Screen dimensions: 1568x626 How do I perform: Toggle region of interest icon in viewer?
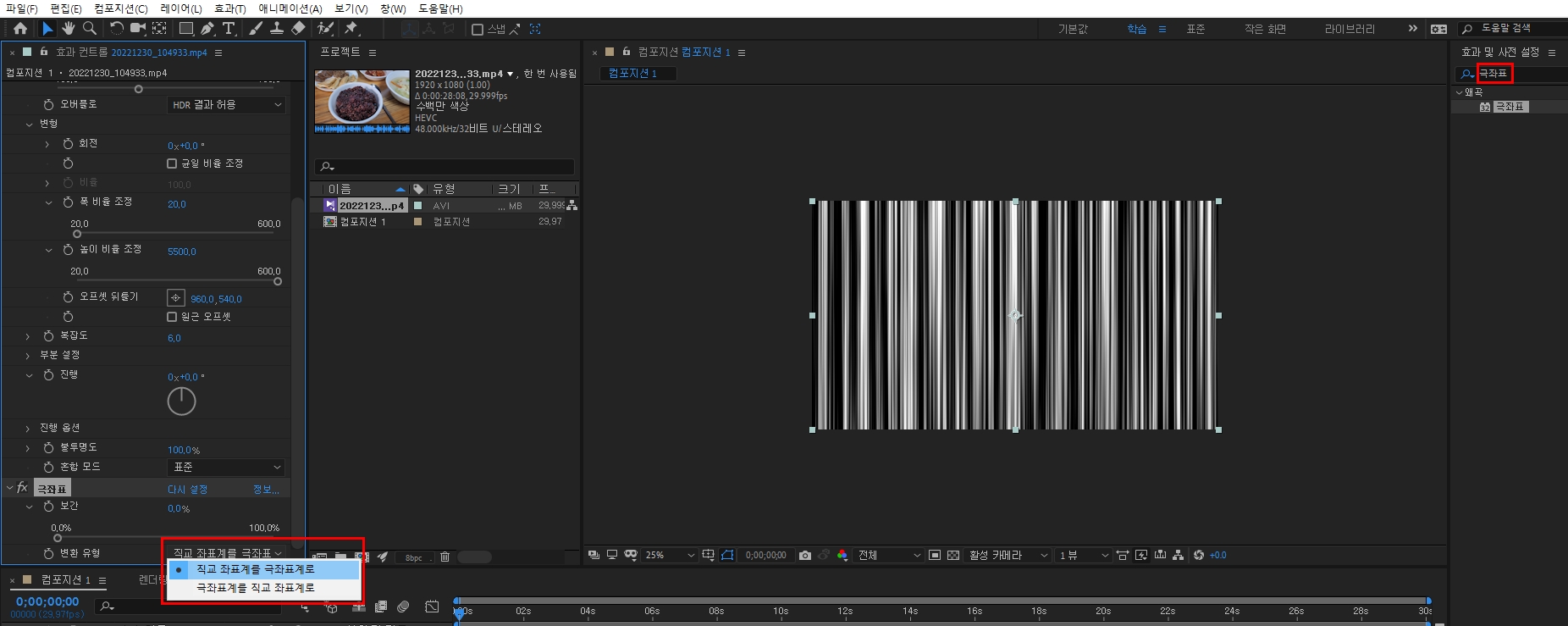[x=935, y=556]
